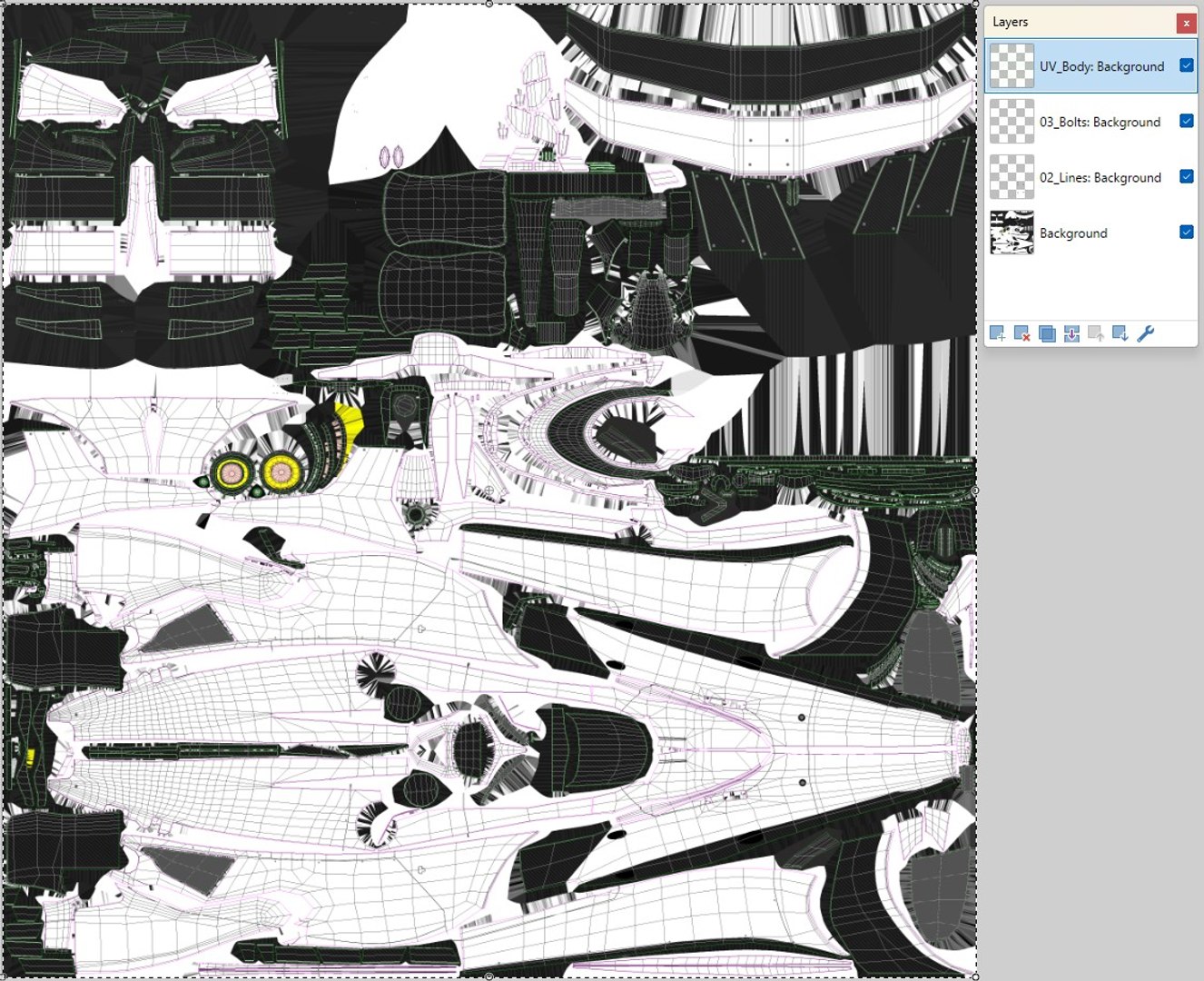Open layer properties wrench icon
The image size is (1204, 981).
[x=1146, y=333]
